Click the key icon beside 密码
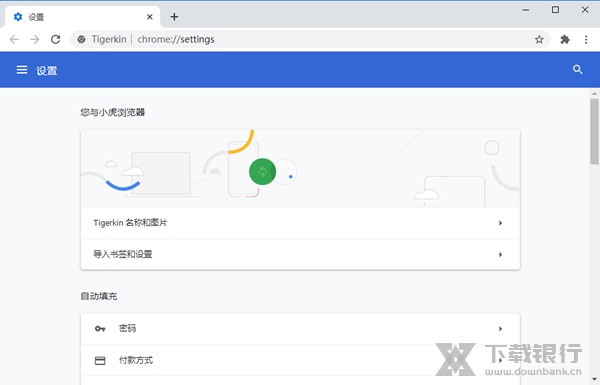 [x=100, y=329]
